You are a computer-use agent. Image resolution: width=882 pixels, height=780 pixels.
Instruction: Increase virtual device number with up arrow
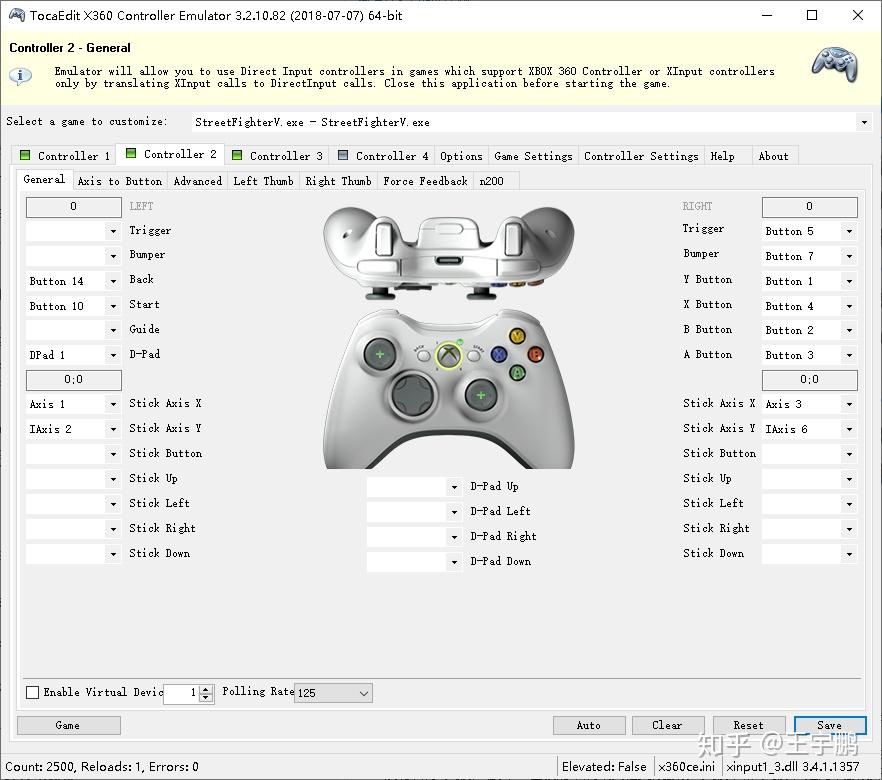[x=206, y=688]
